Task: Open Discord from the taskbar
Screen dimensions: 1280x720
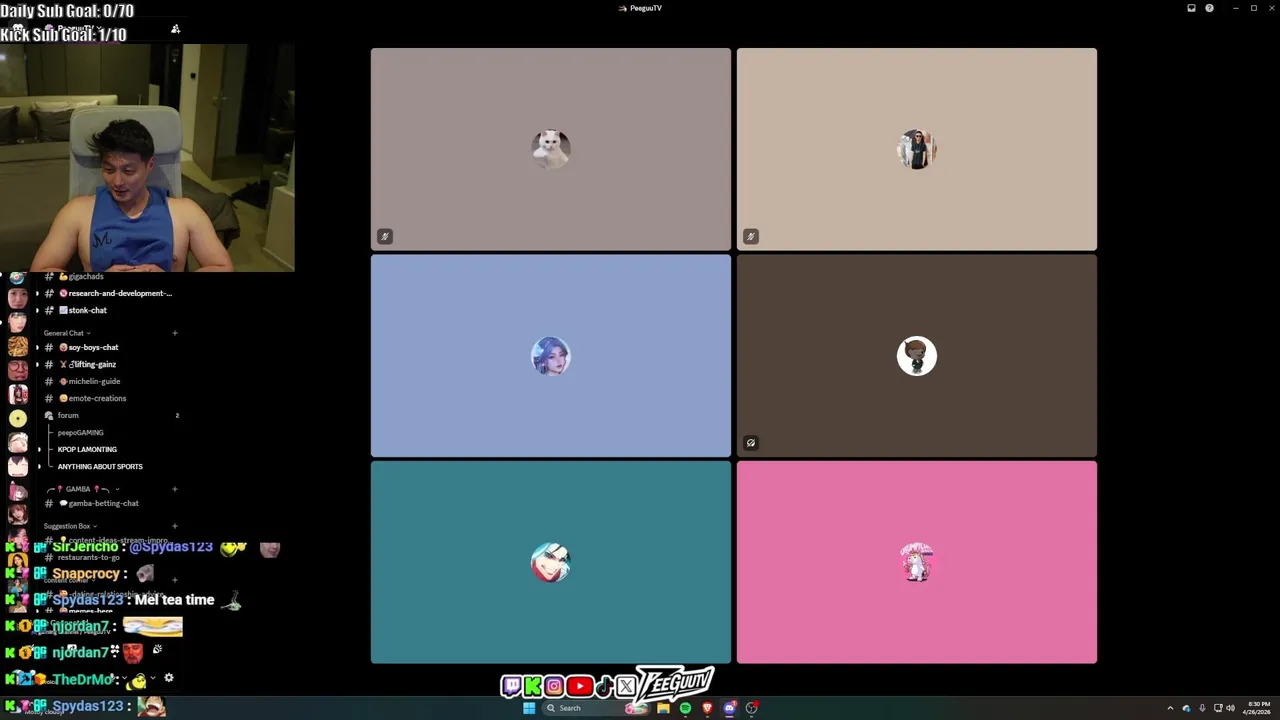Action: point(729,708)
